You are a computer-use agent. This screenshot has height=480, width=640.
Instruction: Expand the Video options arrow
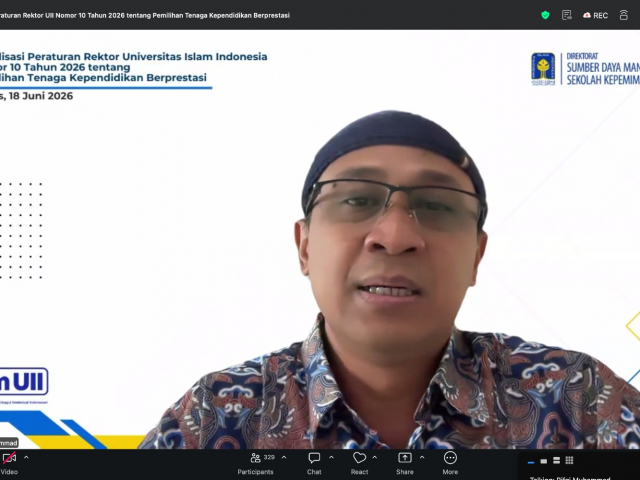[x=26, y=458]
